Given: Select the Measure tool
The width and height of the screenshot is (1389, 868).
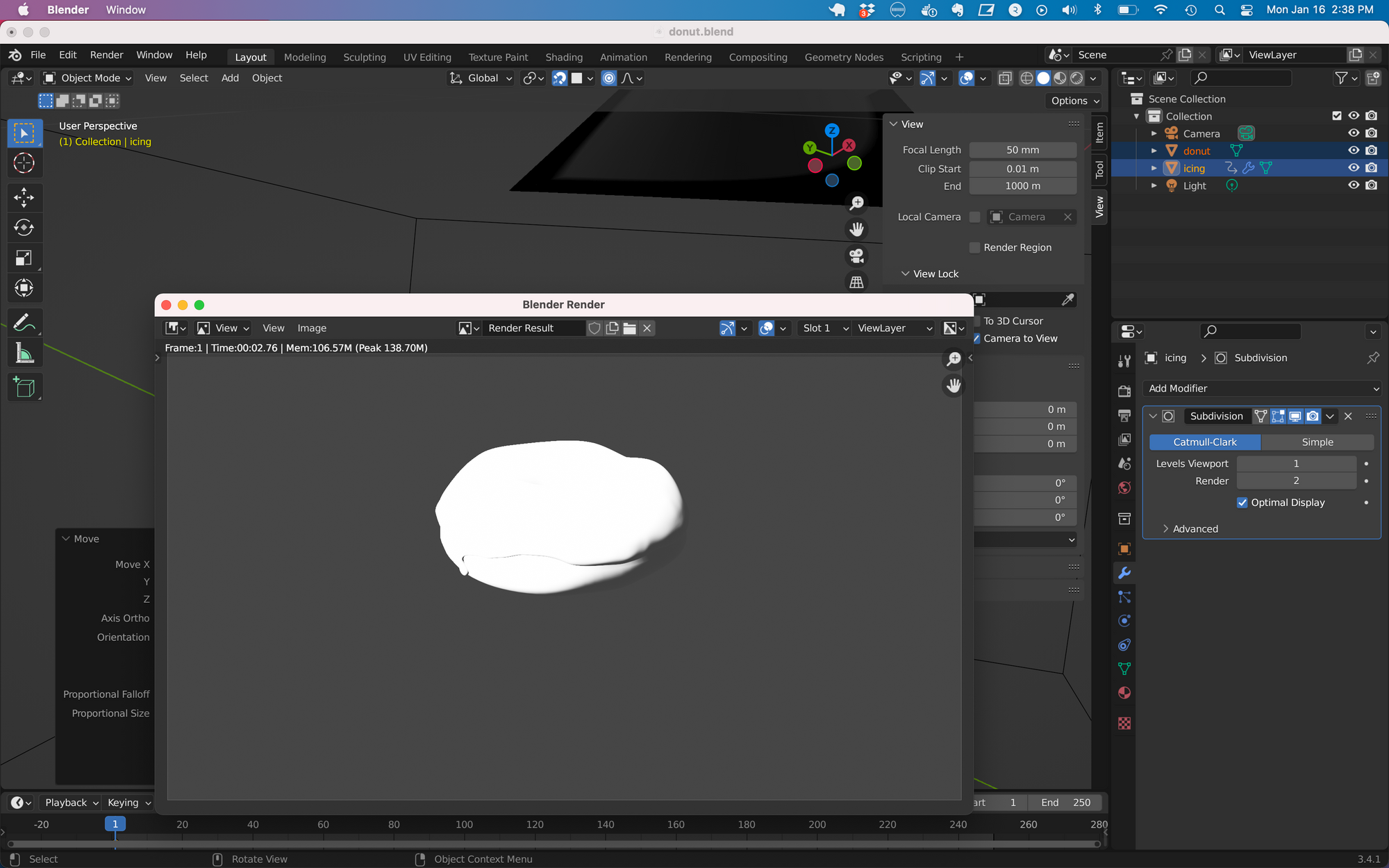Looking at the screenshot, I should pos(24,353).
